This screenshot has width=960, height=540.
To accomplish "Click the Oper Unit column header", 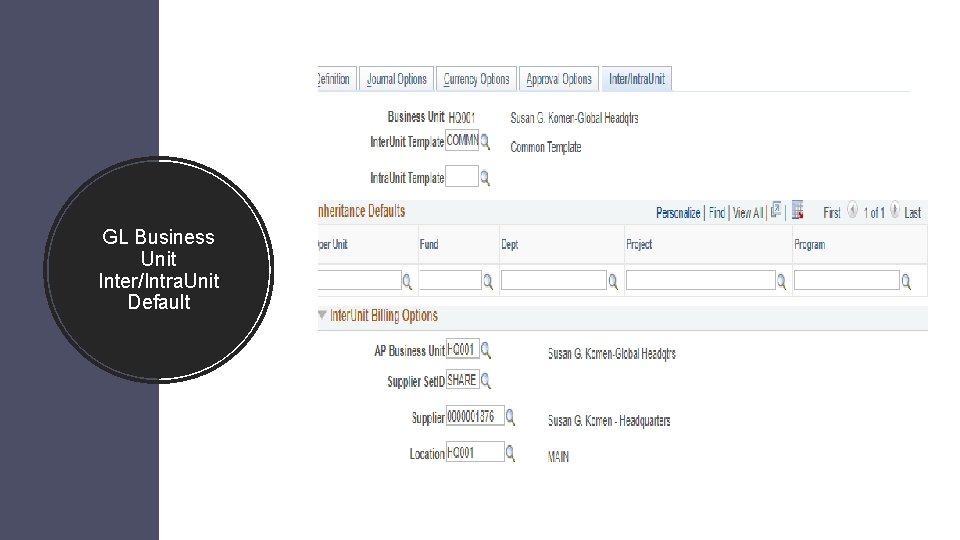I will tap(332, 244).
